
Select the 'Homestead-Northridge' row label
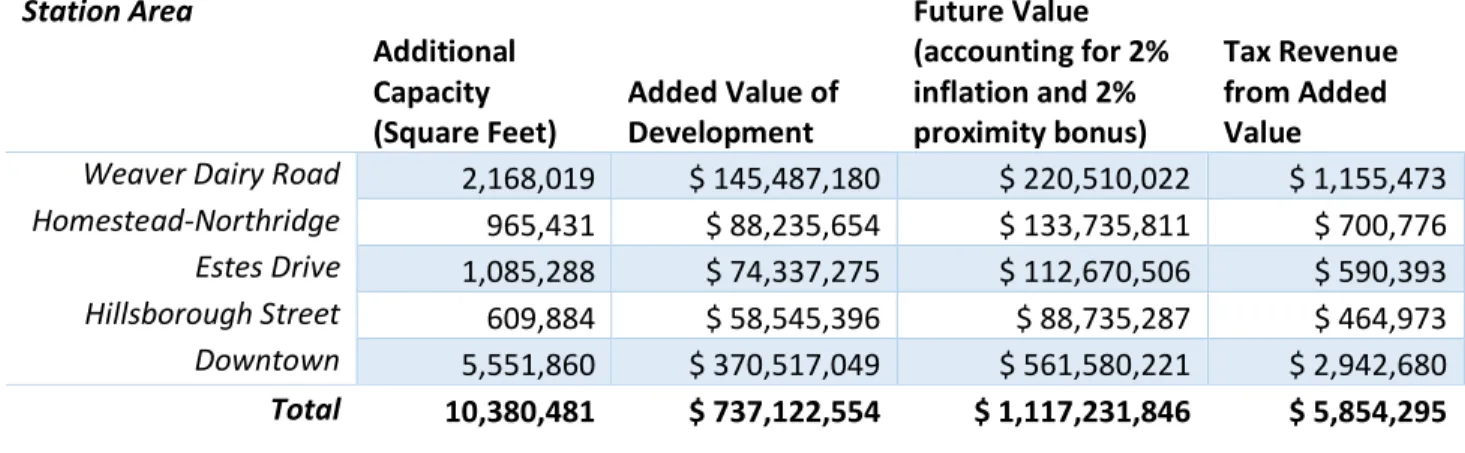tap(185, 222)
